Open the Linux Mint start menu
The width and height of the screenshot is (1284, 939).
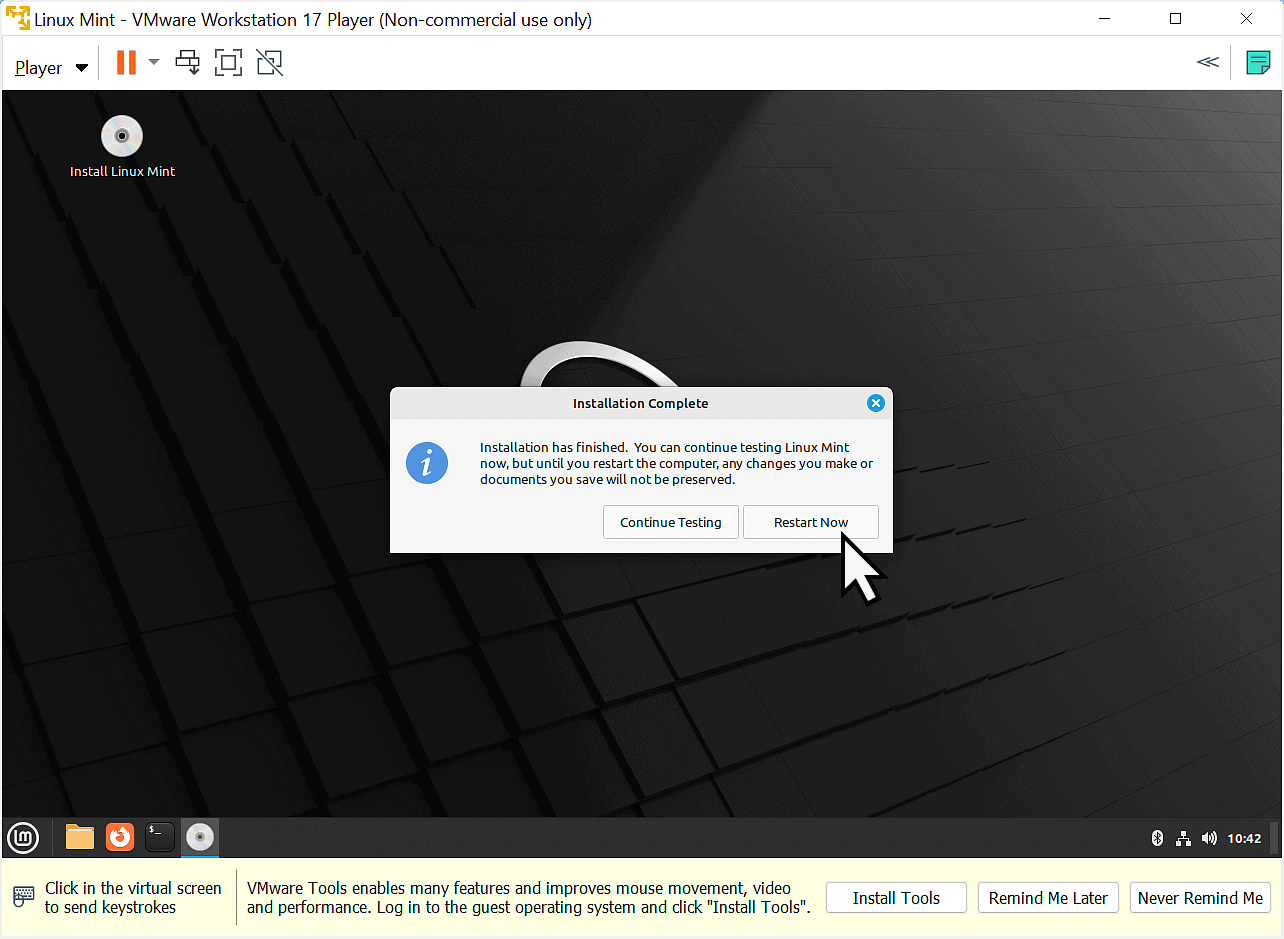click(23, 837)
